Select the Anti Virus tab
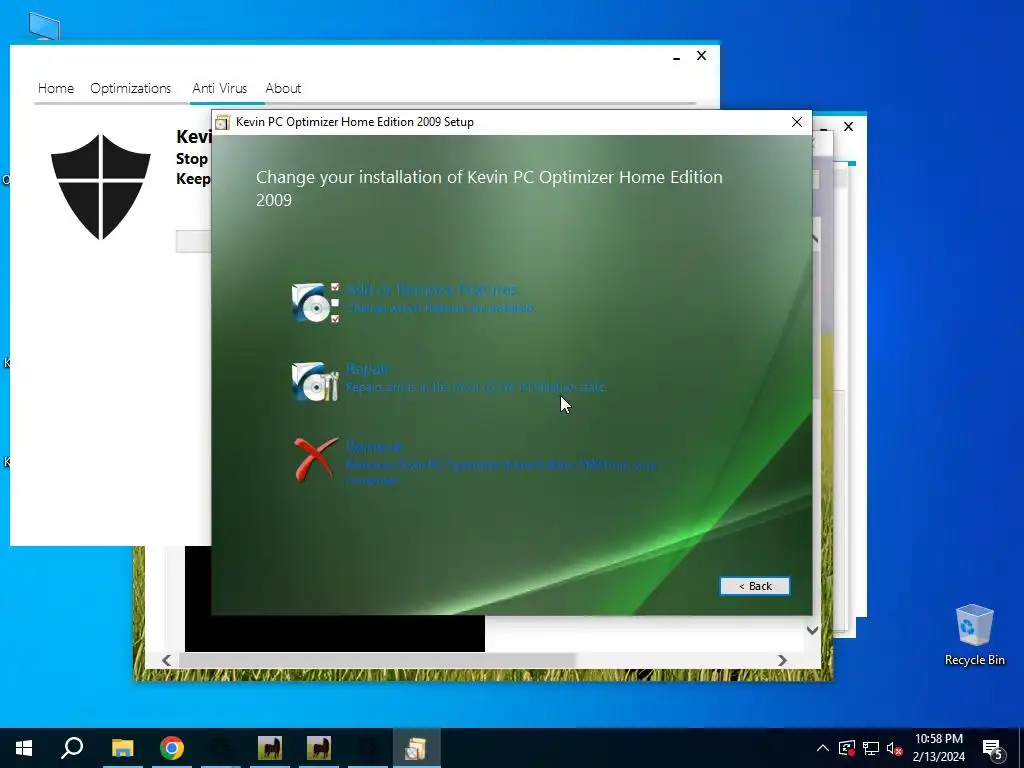The height and width of the screenshot is (768, 1024). click(x=219, y=88)
